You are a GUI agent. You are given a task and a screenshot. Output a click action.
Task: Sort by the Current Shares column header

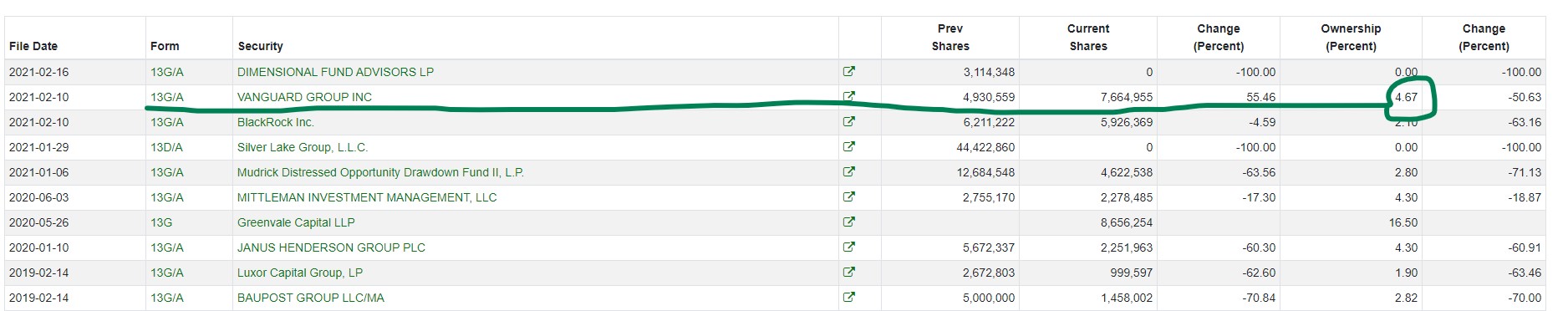pyautogui.click(x=1088, y=37)
